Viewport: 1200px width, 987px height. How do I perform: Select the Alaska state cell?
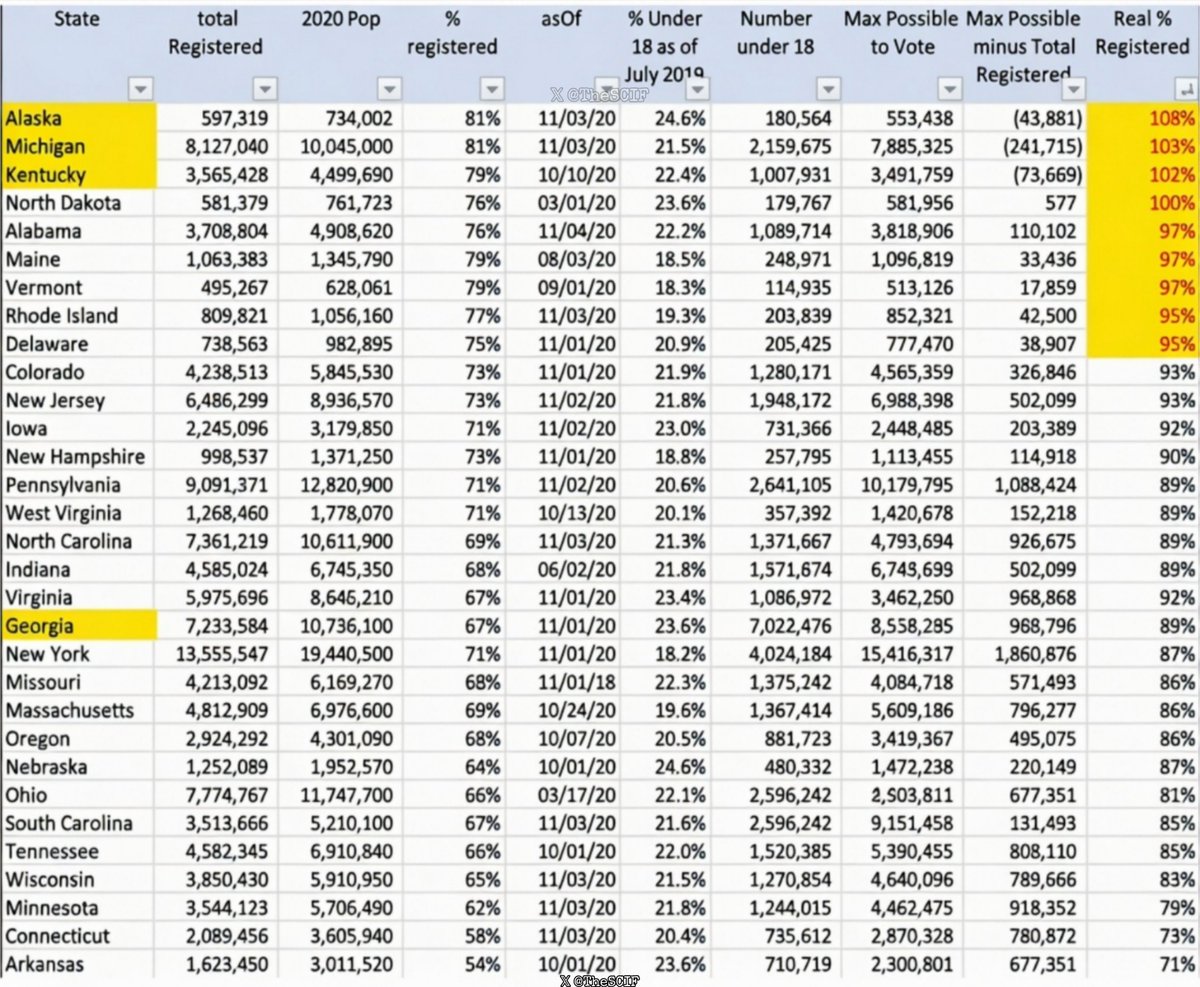(x=78, y=118)
